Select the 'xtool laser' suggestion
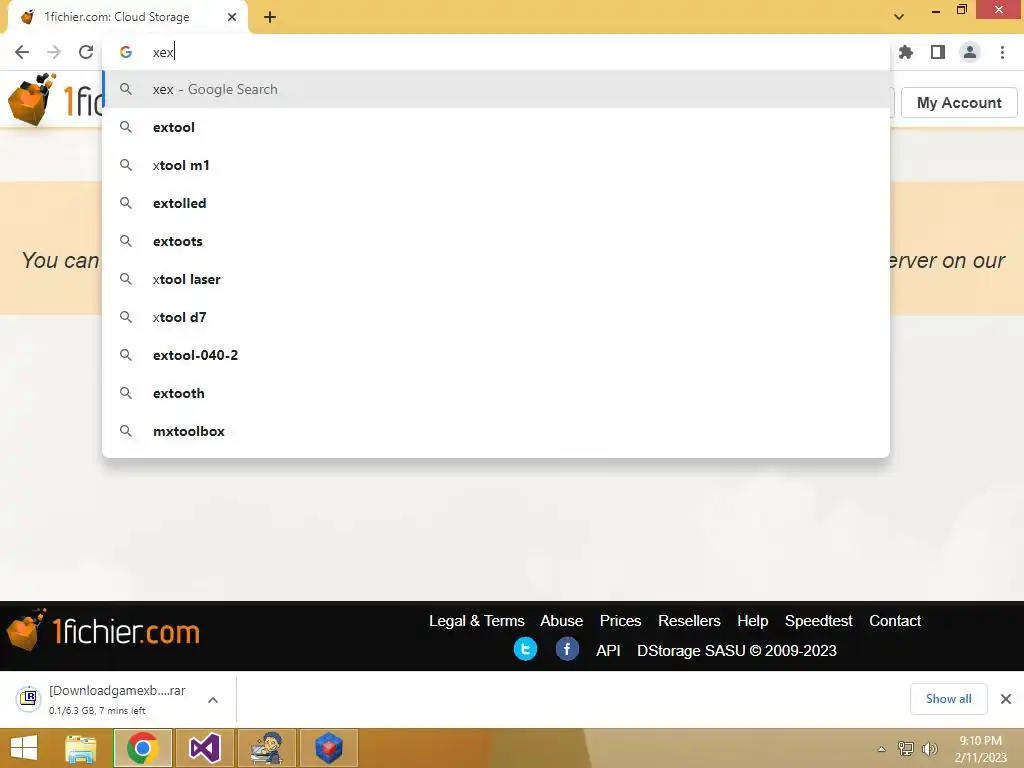Viewport: 1024px width, 768px height. click(496, 279)
